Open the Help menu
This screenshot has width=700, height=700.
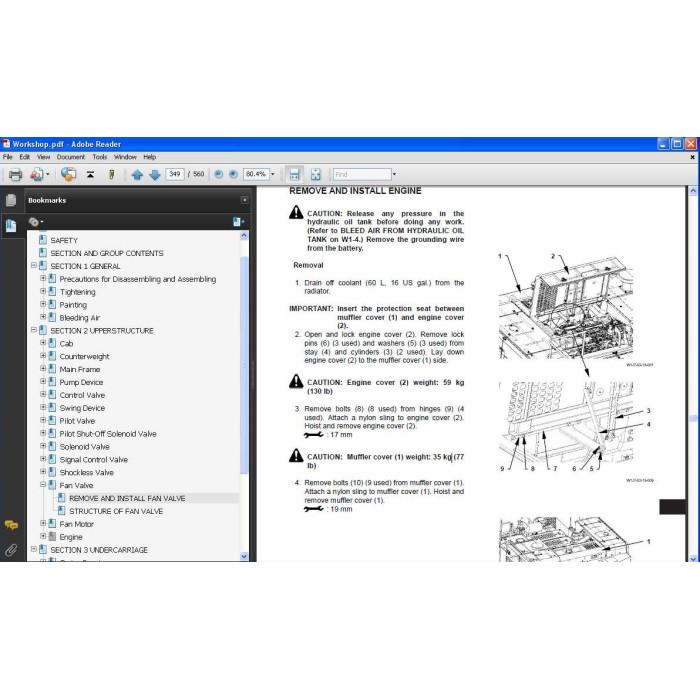[x=150, y=157]
